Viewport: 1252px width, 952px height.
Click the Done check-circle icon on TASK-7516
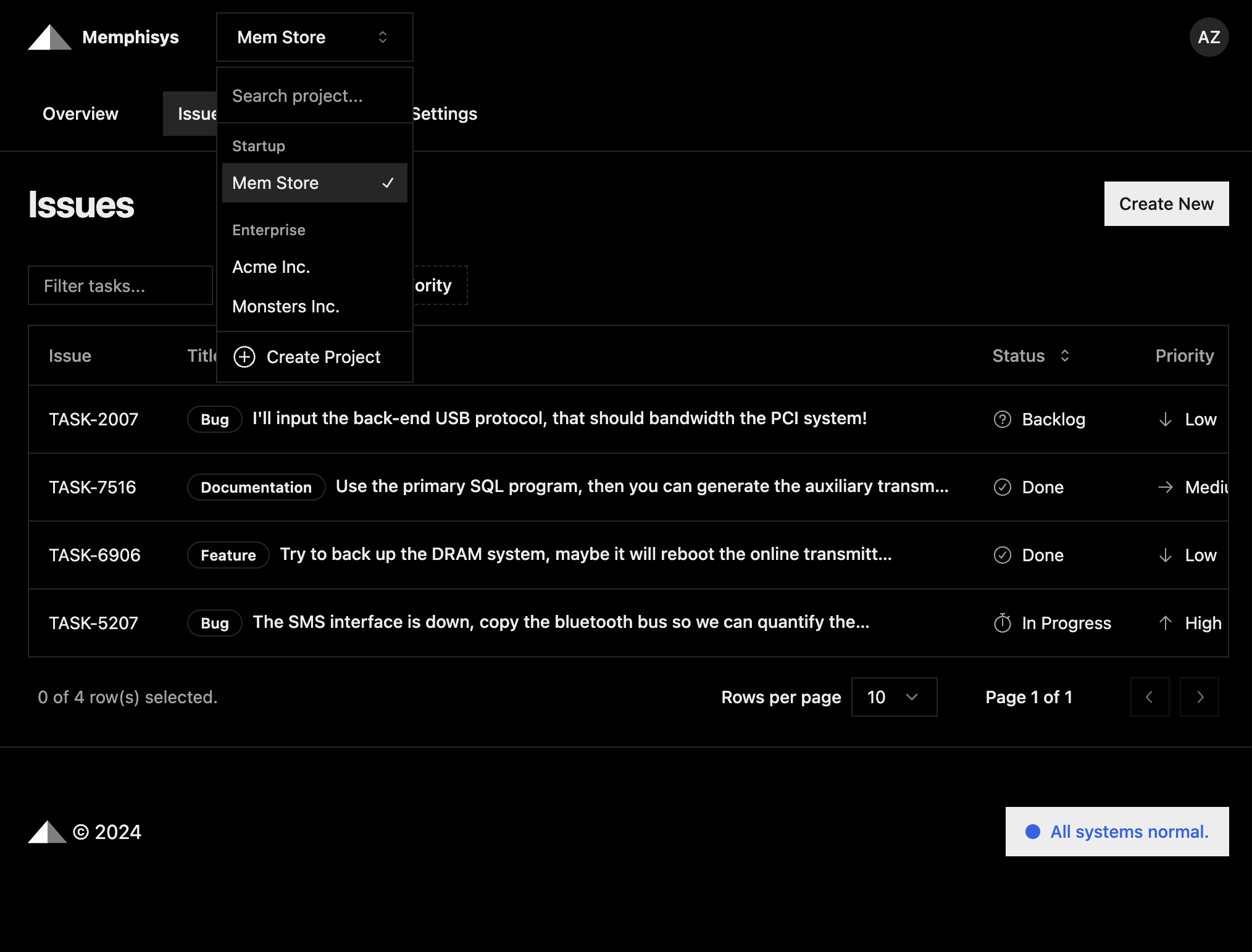(x=1002, y=487)
